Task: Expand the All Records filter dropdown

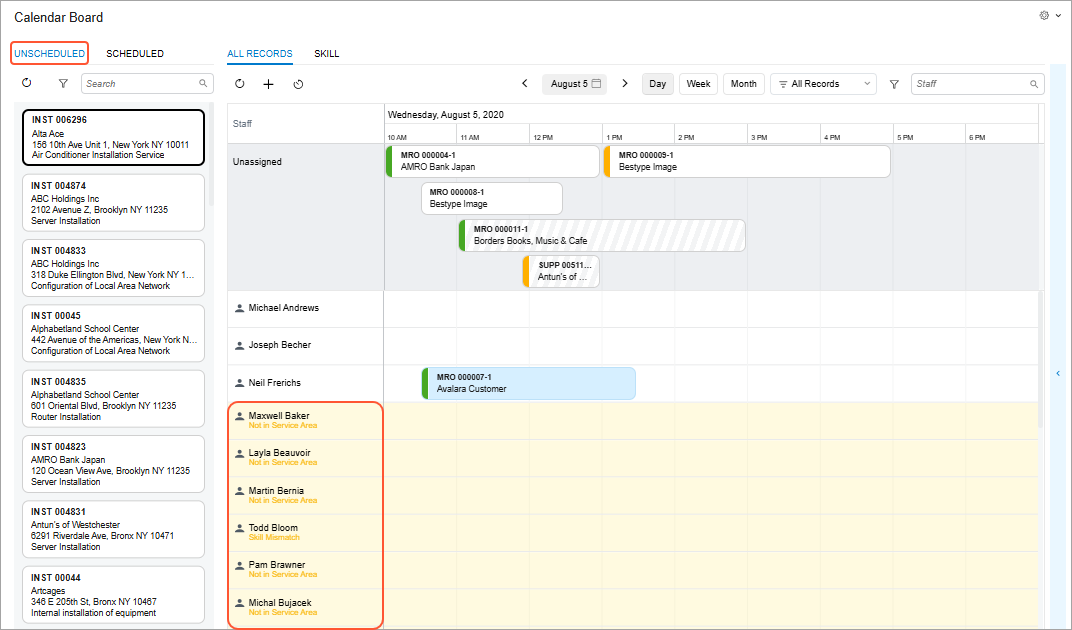Action: tap(823, 84)
